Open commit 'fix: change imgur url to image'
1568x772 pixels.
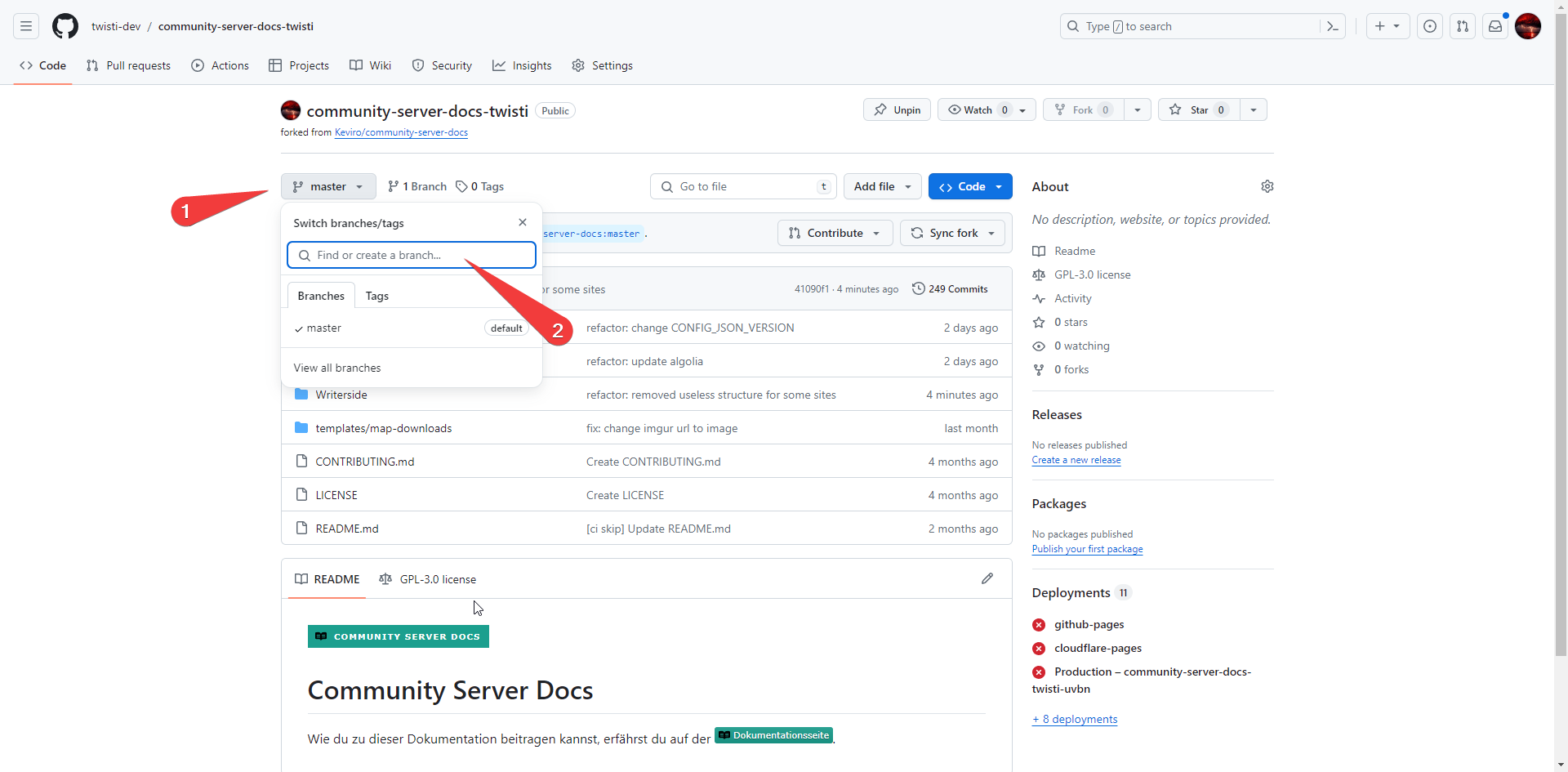(661, 428)
